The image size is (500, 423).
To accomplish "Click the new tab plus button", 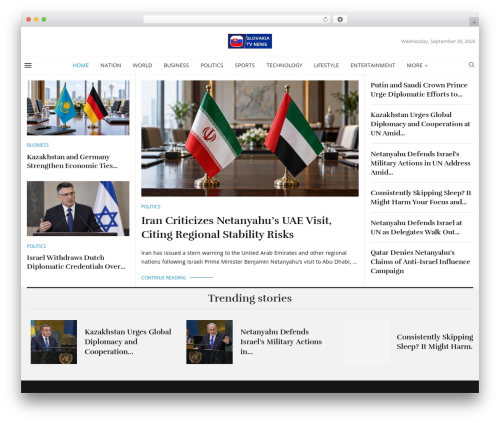I will click(x=474, y=22).
